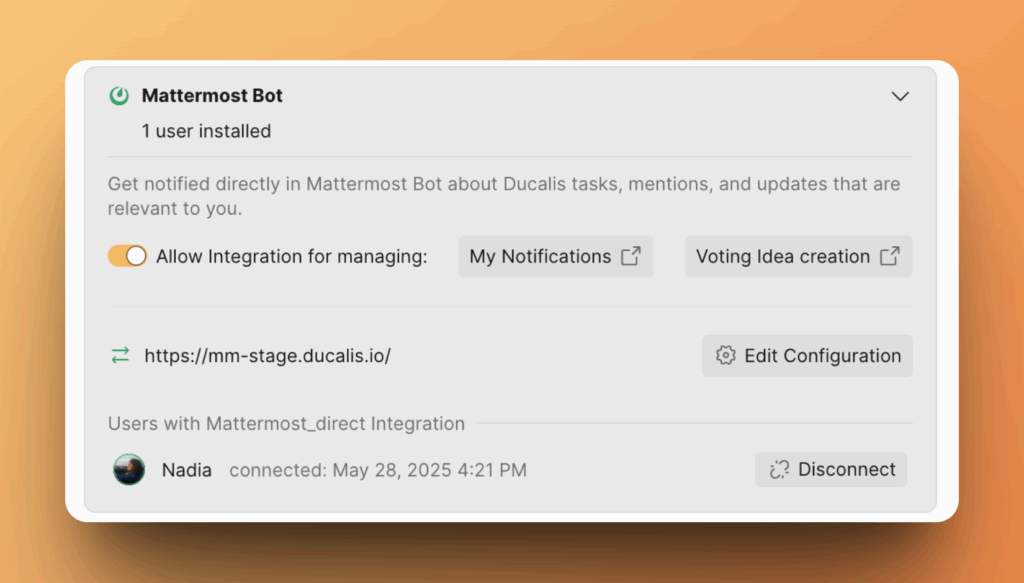1024x583 pixels.
Task: Click the green sync arrows icon beside the URL
Action: tap(120, 355)
